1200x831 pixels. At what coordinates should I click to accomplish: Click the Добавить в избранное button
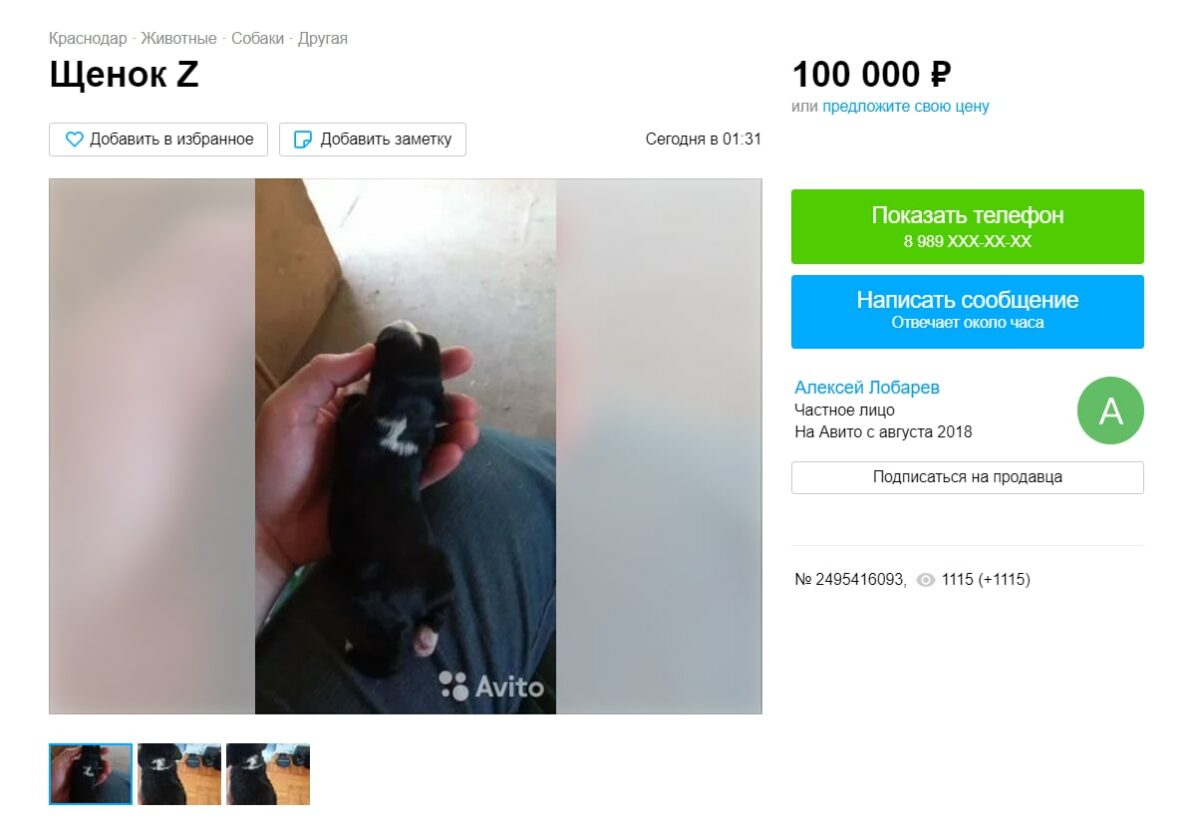(158, 140)
